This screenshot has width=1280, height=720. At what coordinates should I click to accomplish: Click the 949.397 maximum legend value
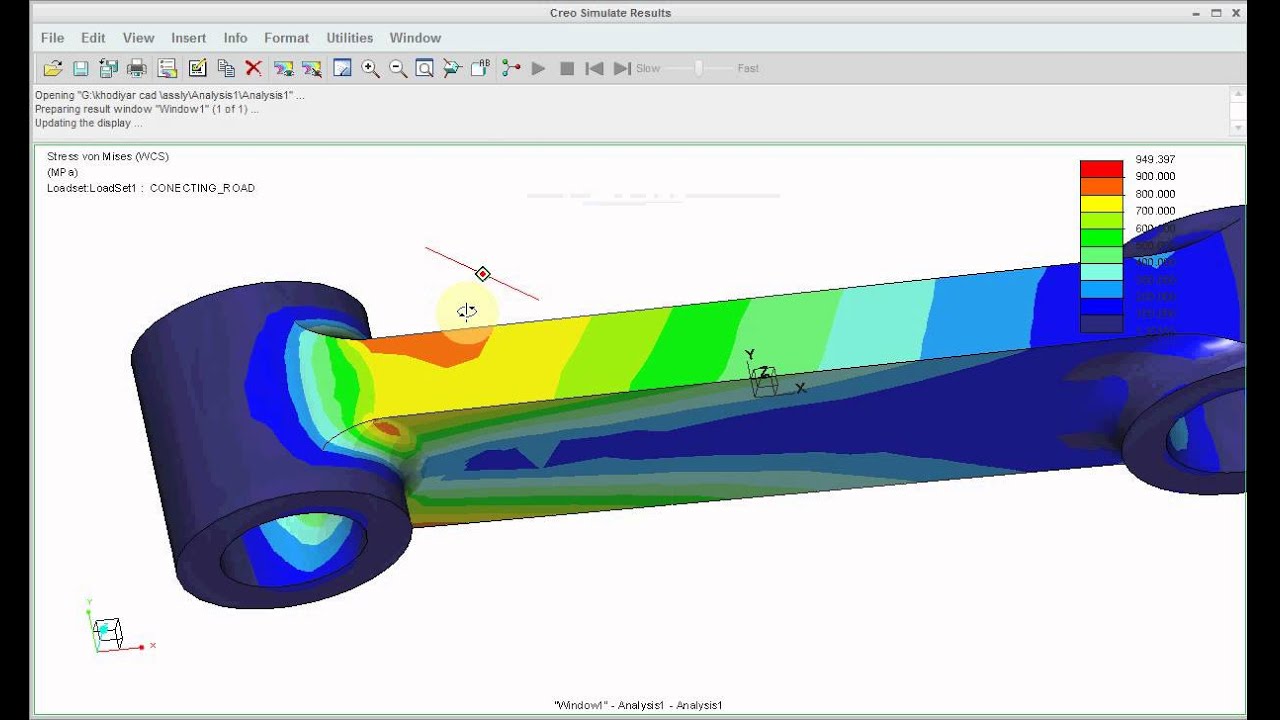pos(1155,160)
